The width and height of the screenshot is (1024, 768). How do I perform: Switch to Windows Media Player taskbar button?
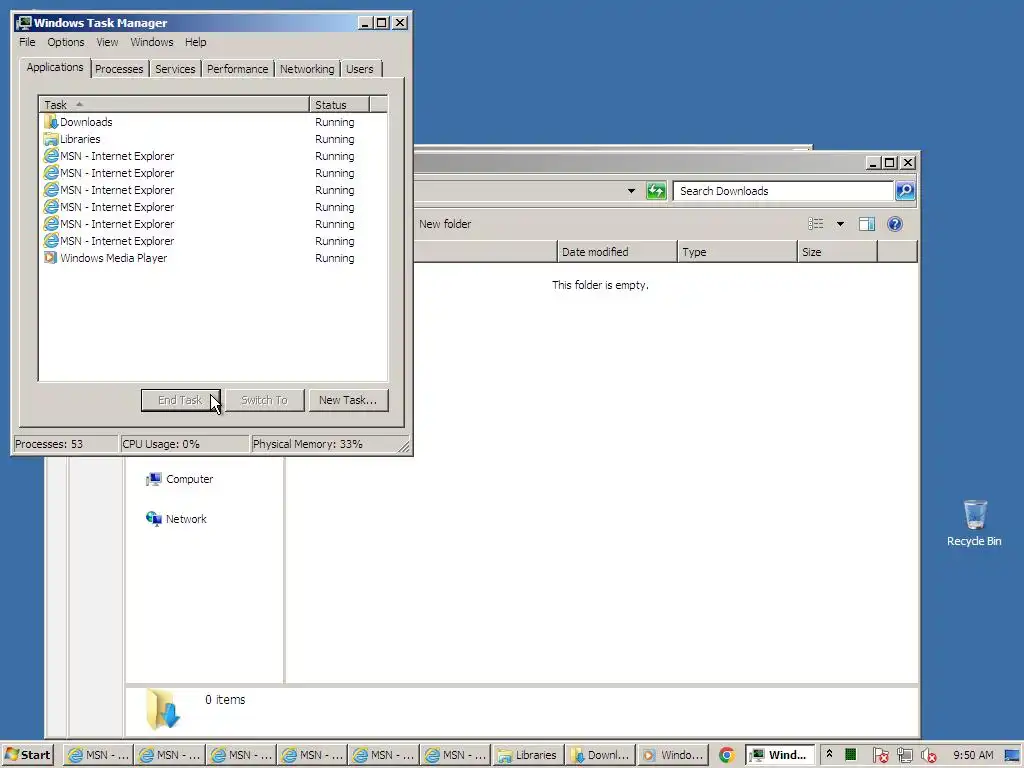coord(671,755)
